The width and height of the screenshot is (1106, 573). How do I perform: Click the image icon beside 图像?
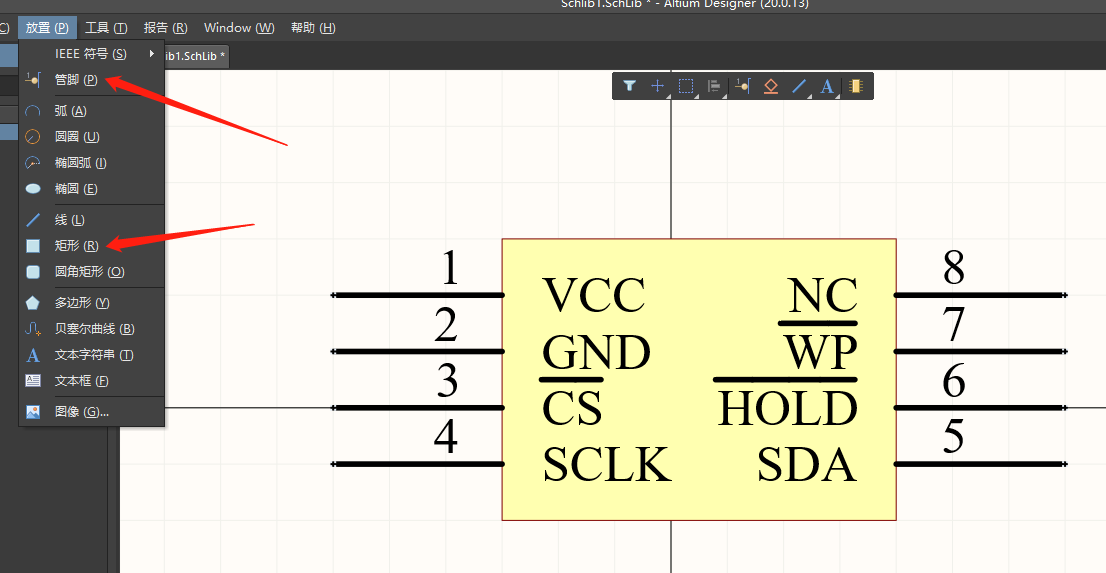tap(32, 411)
